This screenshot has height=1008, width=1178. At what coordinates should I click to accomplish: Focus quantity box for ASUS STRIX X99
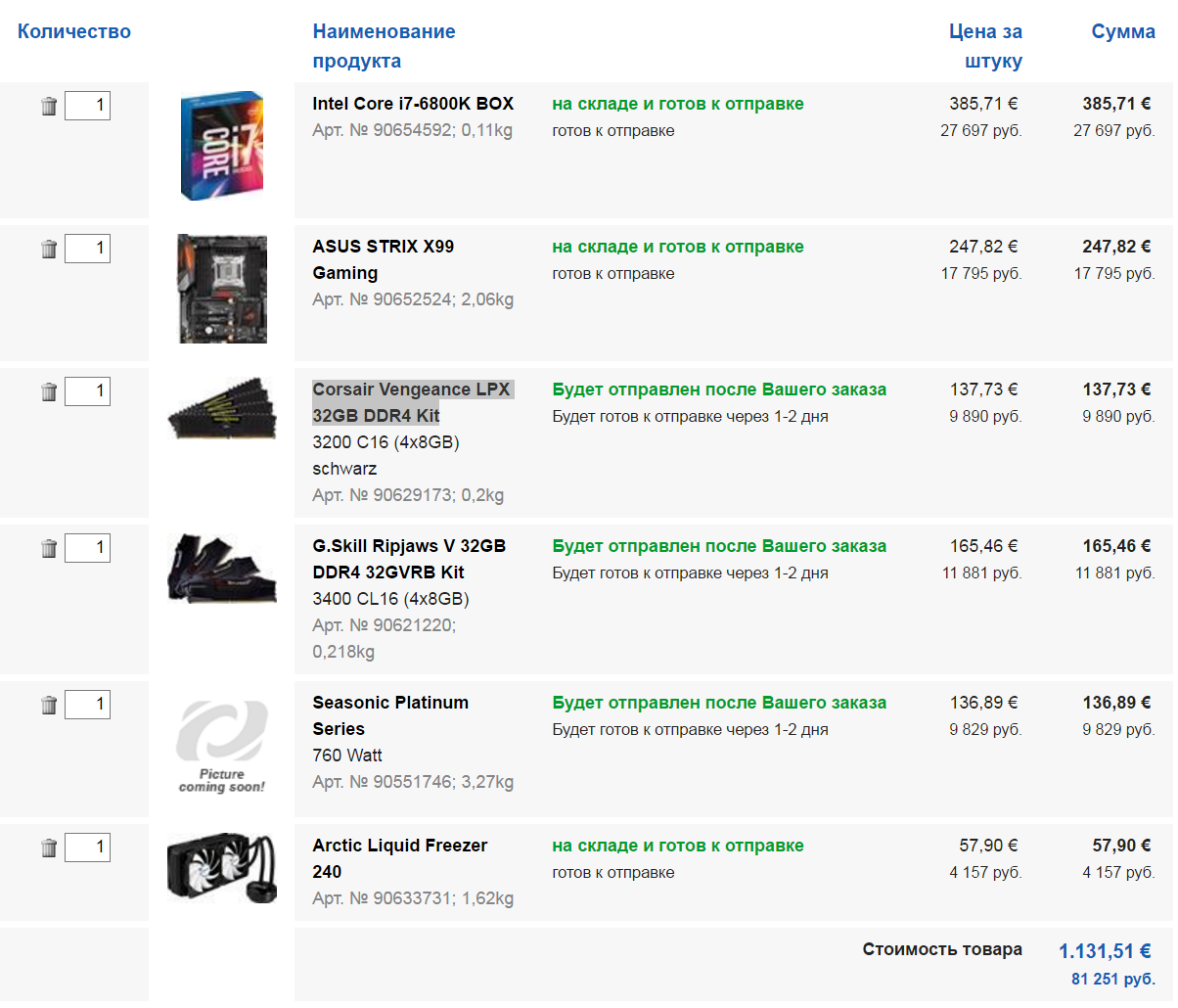(x=87, y=249)
